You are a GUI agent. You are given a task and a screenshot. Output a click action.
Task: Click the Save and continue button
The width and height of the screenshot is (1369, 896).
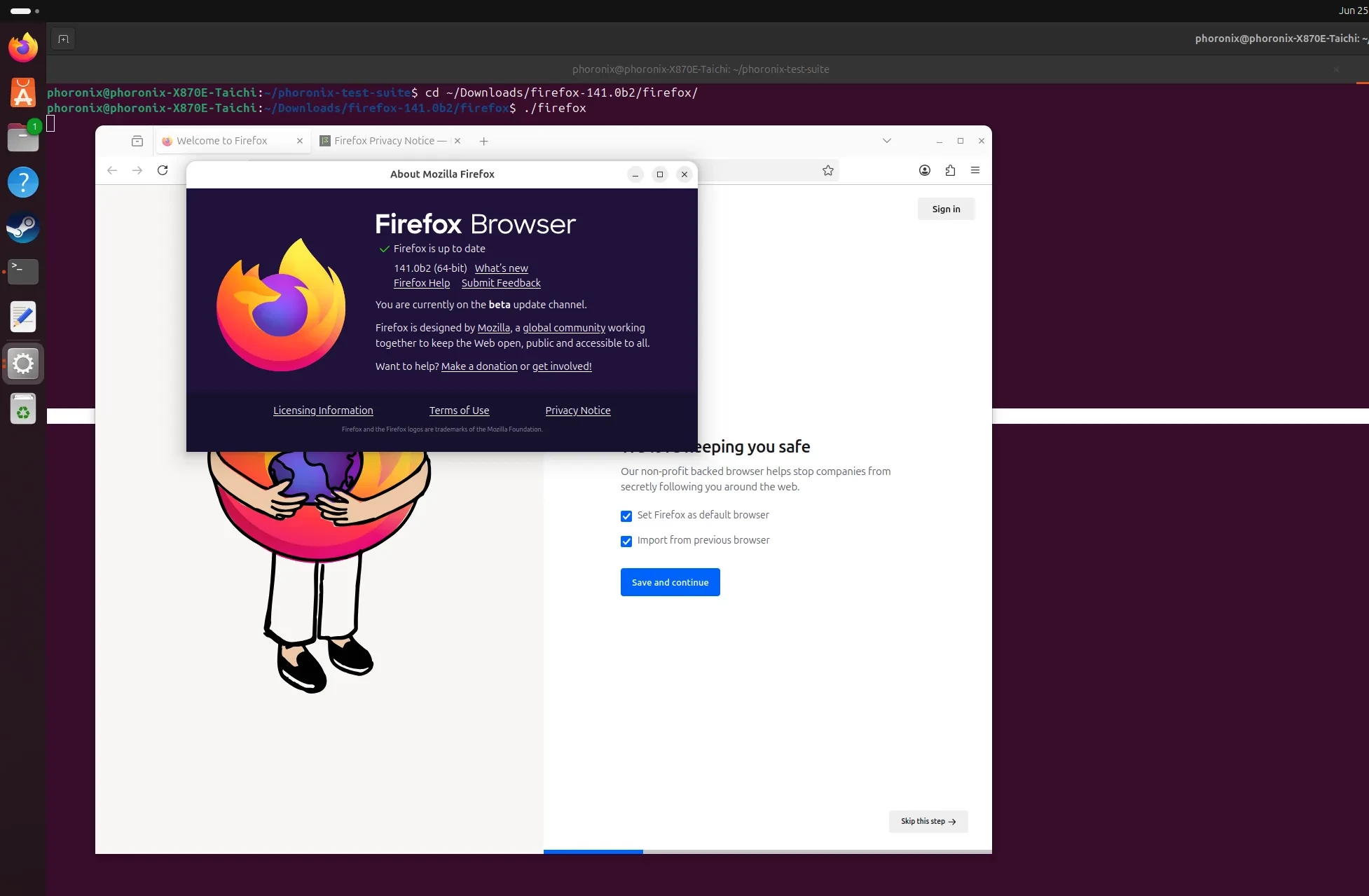click(x=670, y=582)
